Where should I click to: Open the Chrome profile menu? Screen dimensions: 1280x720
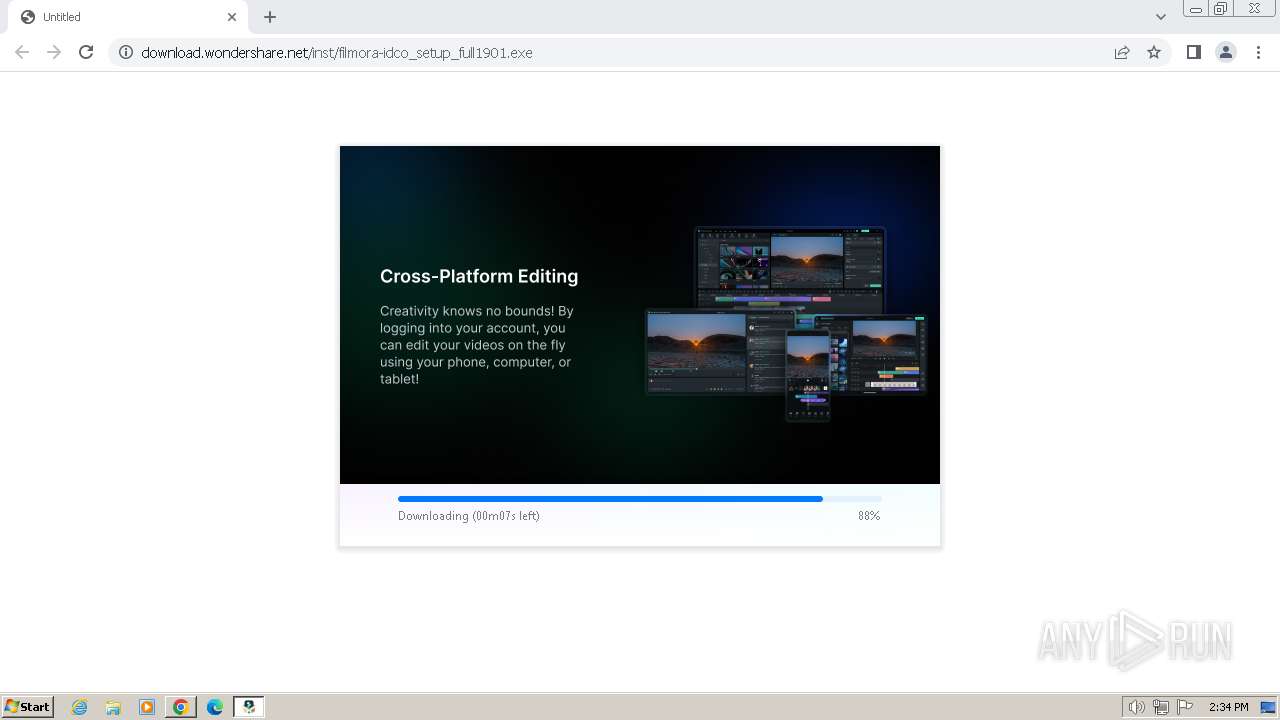tap(1226, 52)
